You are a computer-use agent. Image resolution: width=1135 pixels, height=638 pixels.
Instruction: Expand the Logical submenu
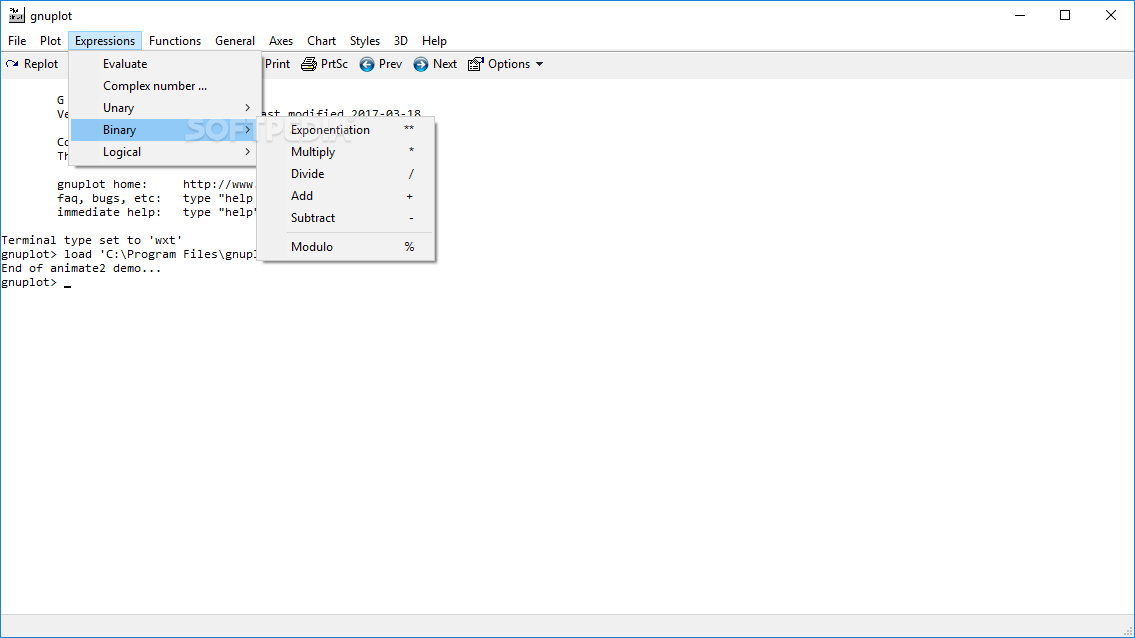click(166, 152)
